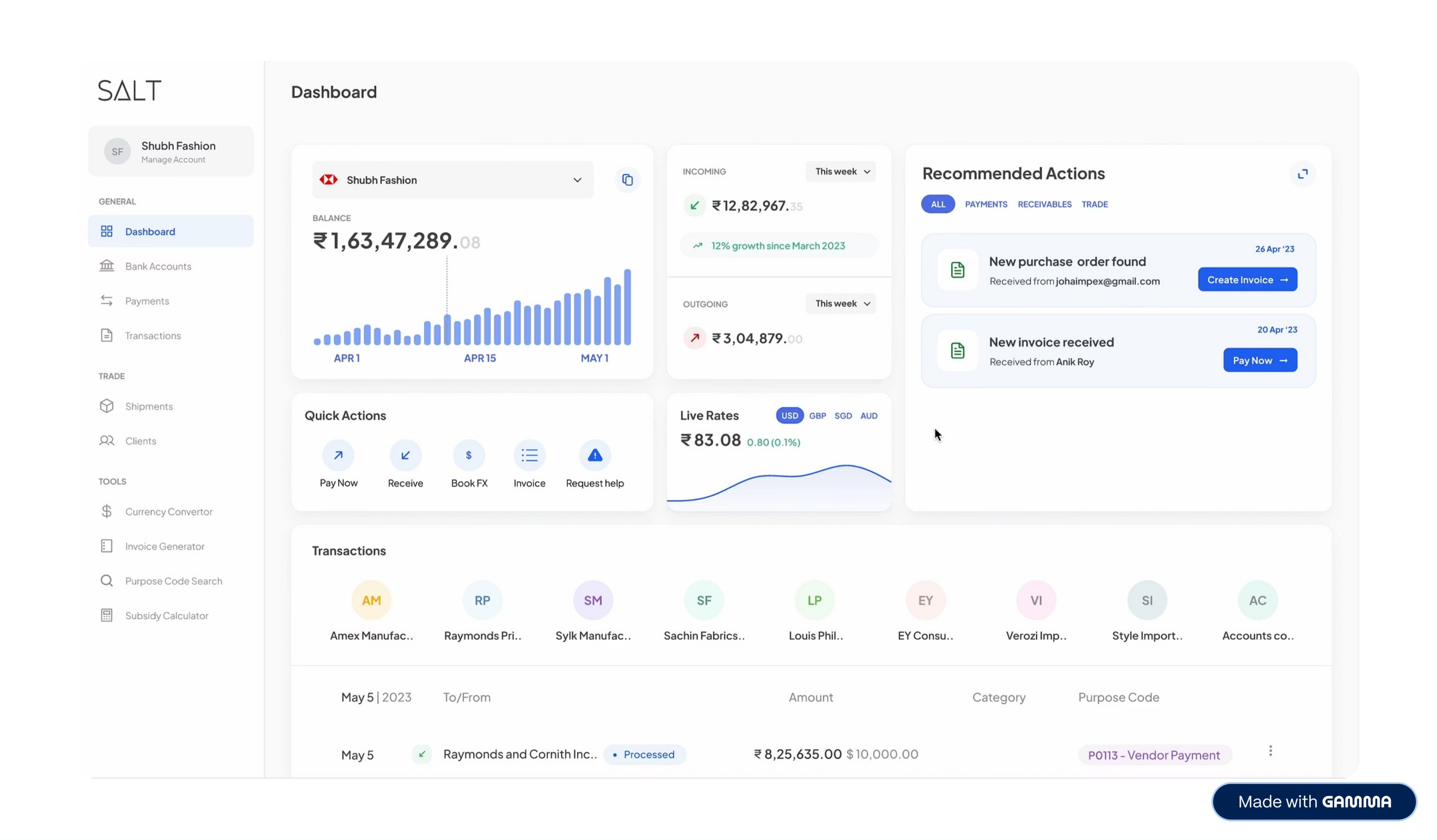
Task: Select SGD currency in Live Rates
Action: click(x=843, y=416)
